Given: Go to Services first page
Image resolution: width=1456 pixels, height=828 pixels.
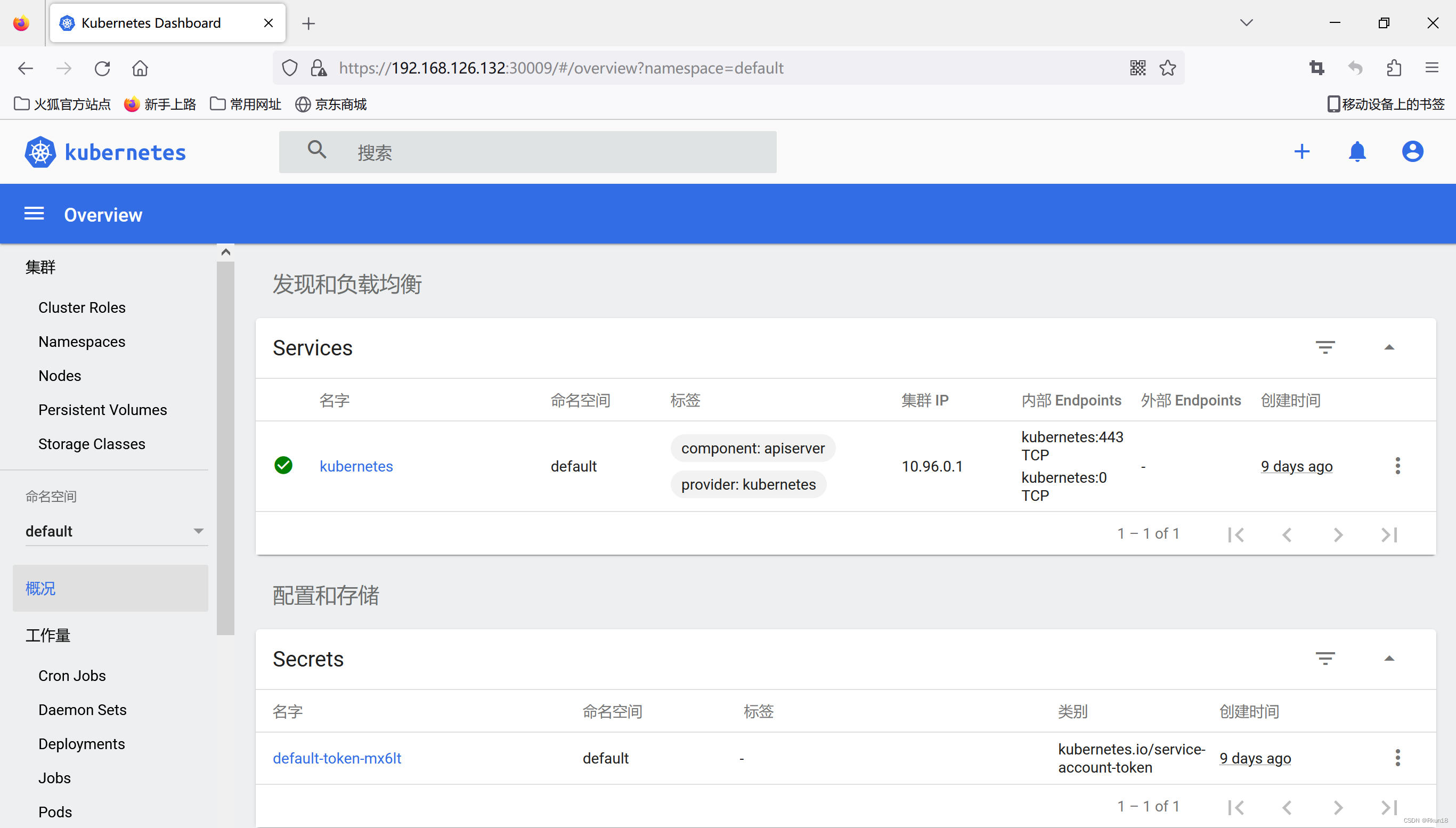Looking at the screenshot, I should coord(1236,534).
